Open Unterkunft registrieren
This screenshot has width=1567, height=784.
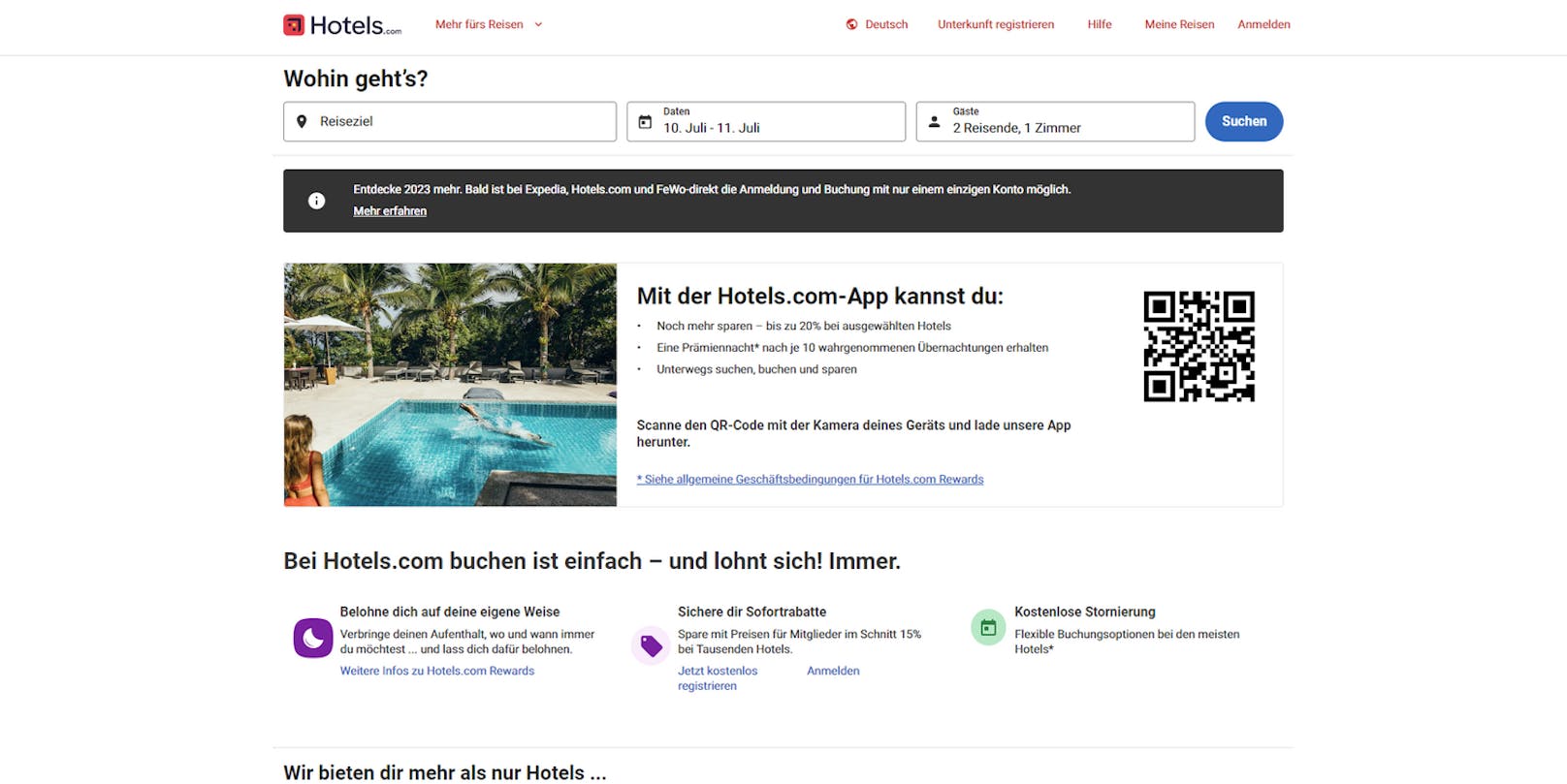tap(996, 24)
